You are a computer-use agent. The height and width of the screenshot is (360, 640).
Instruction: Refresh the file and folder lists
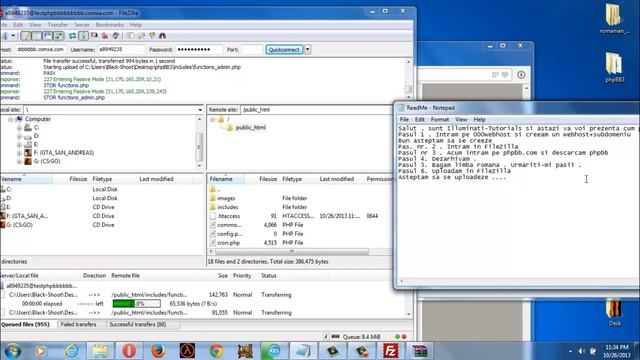(x=72, y=36)
